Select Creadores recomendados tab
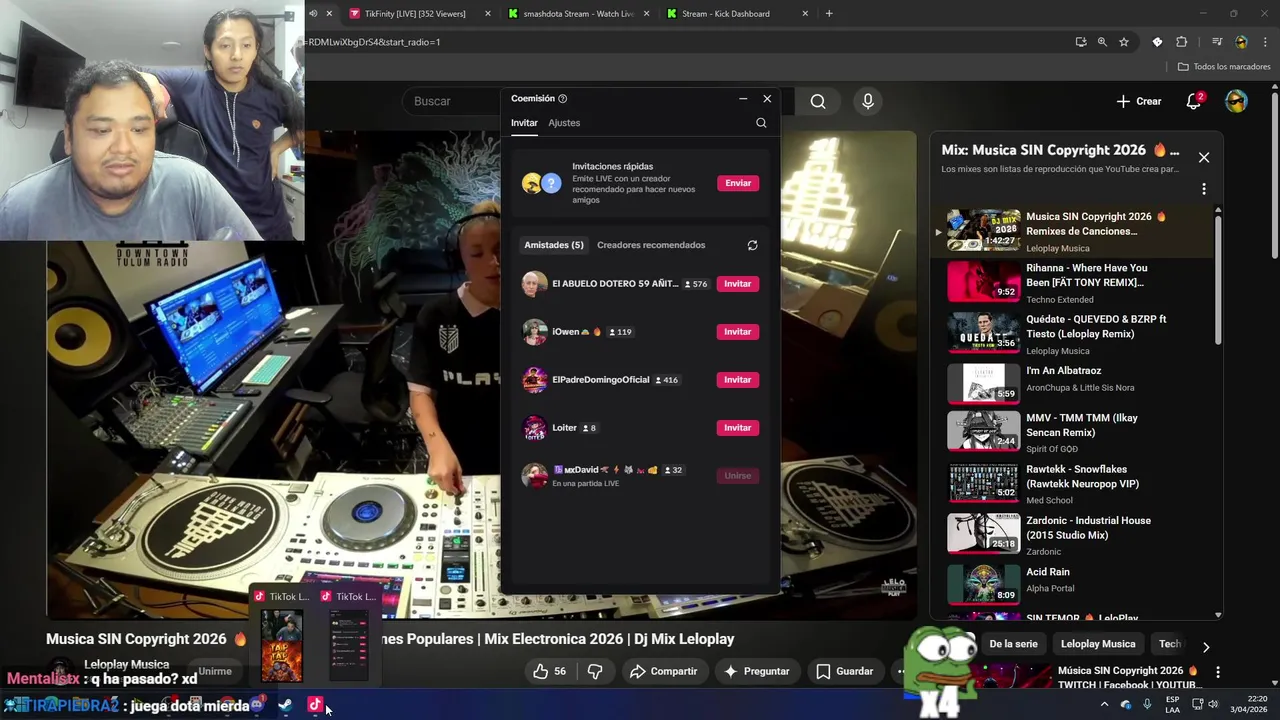This screenshot has width=1280, height=720. [651, 245]
